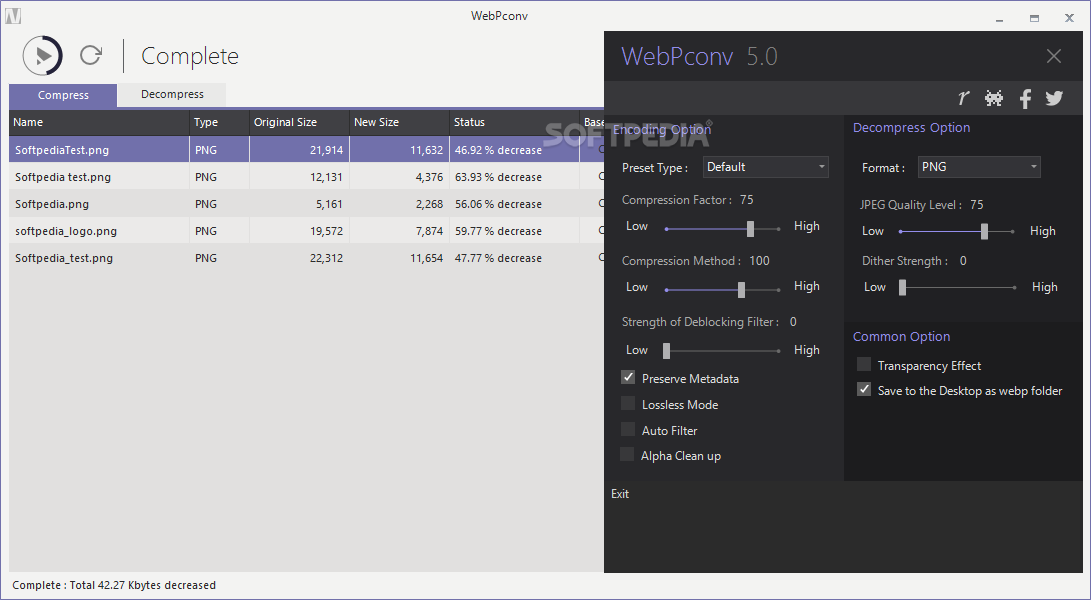Screen dimensions: 1091x600
Task: Switch to the Decompress tab
Action: pos(172,95)
